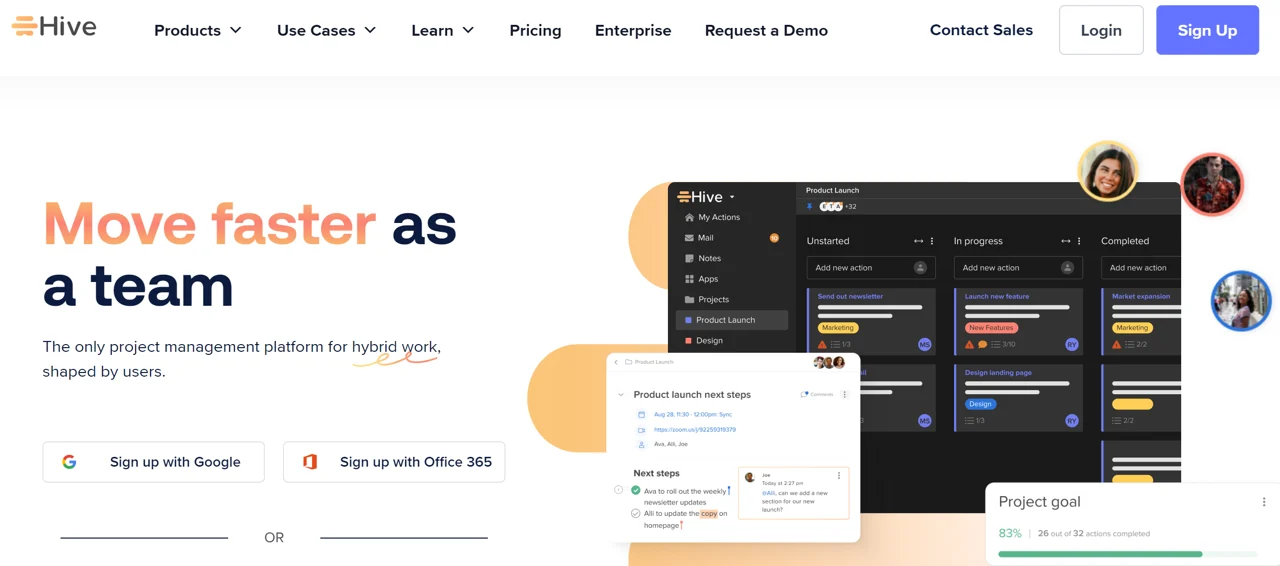Collapse the Product launch next steps section
1280x566 pixels.
[x=621, y=394]
